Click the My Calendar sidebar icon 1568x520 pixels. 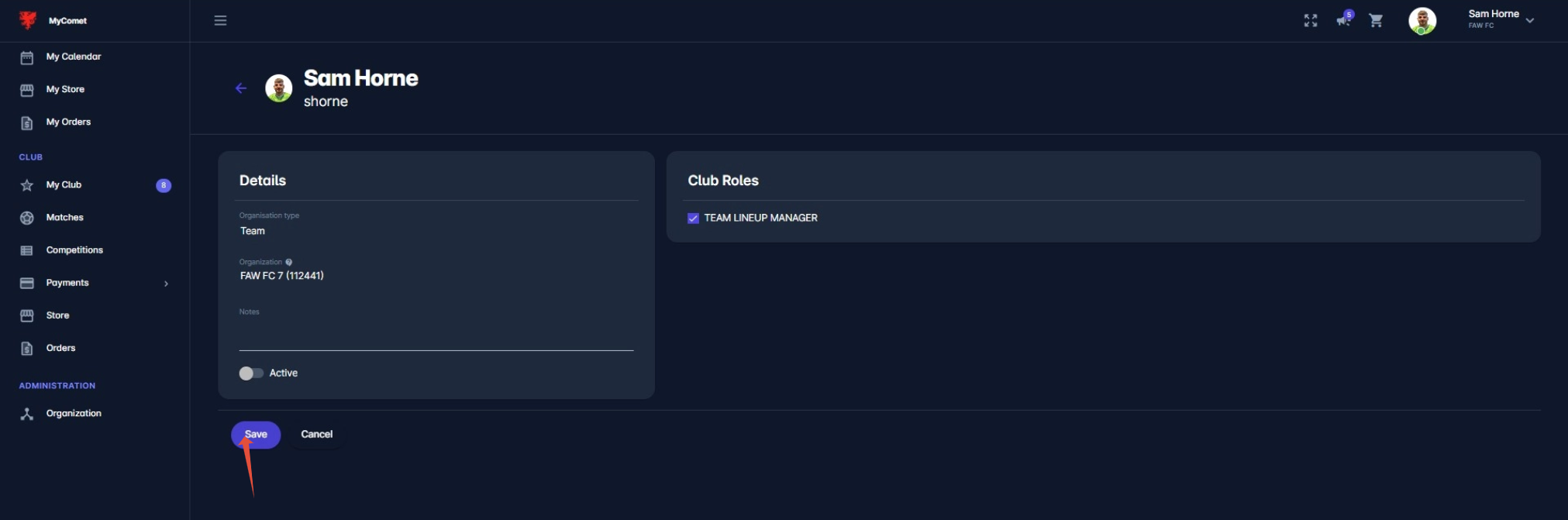point(27,57)
